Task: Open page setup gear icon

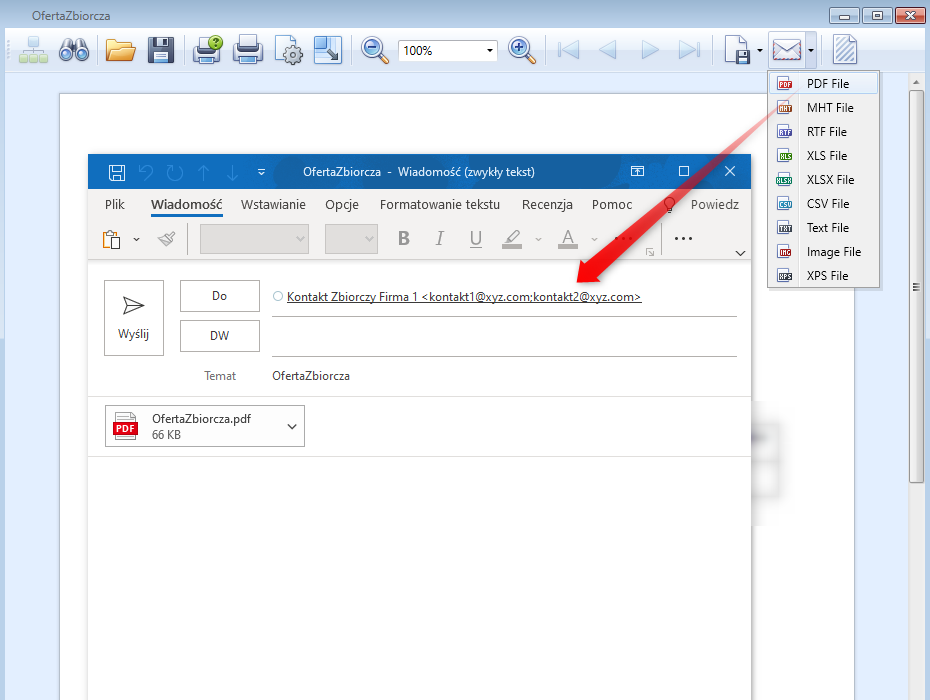Action: (288, 50)
